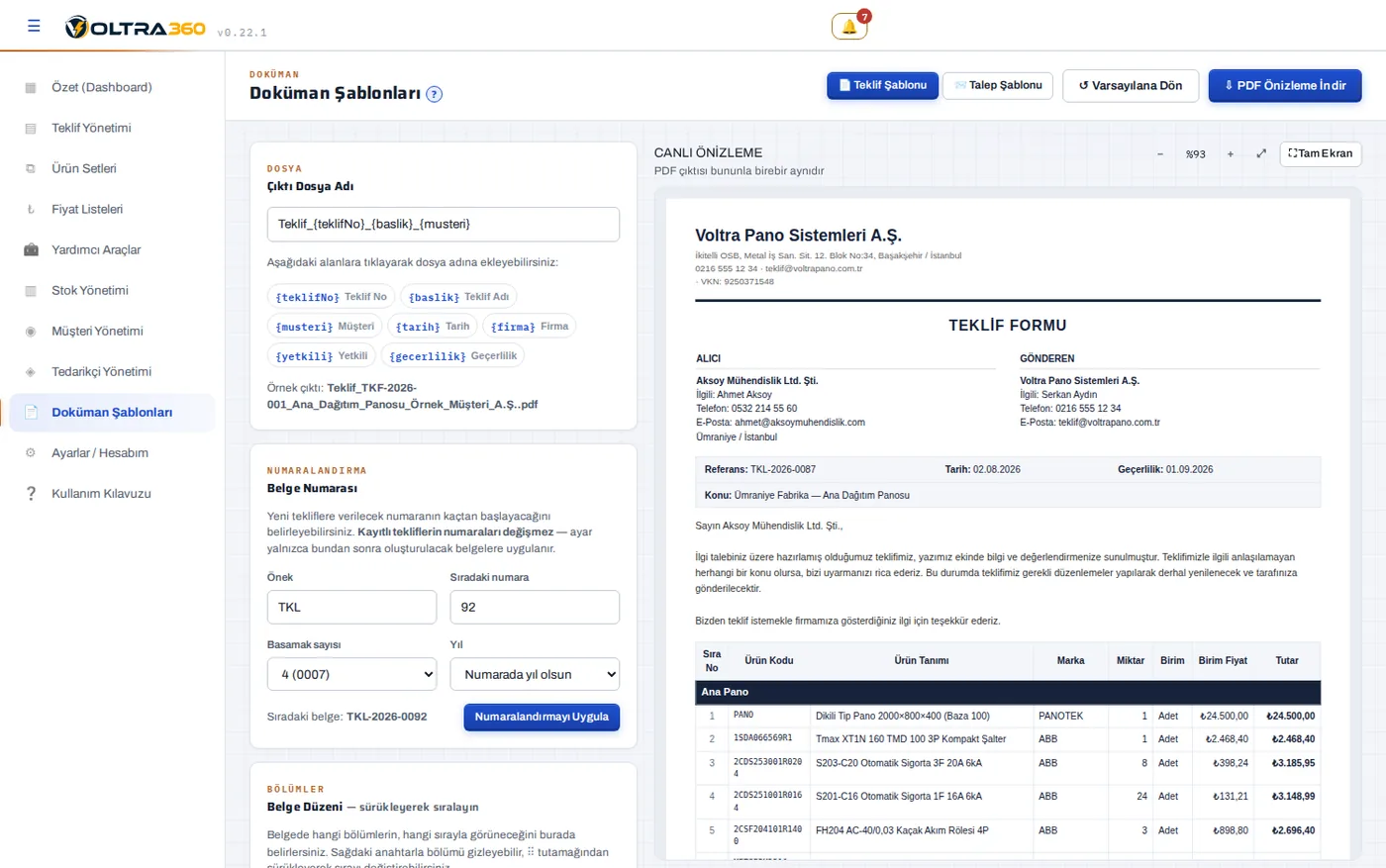
Task: Select Doküman Şablonları in the sidebar
Action: tap(112, 413)
